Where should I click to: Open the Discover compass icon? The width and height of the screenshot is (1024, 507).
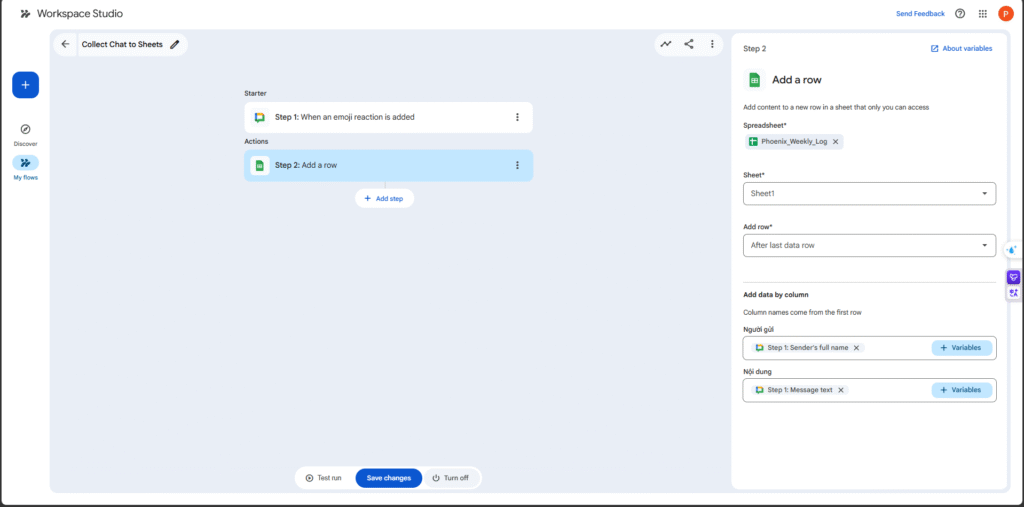tap(26, 129)
